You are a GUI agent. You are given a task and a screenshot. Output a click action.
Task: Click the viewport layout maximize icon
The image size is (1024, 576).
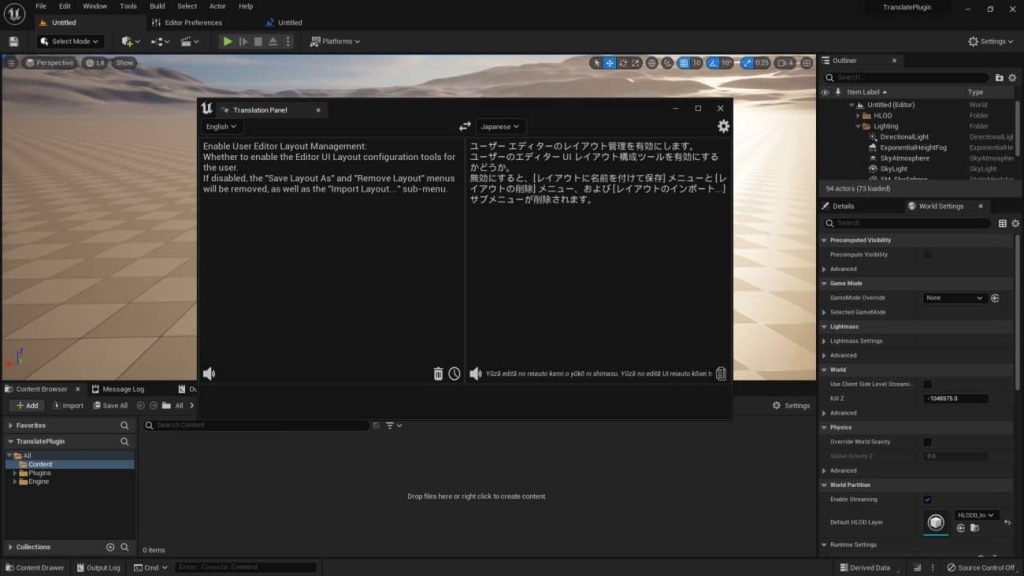807,63
